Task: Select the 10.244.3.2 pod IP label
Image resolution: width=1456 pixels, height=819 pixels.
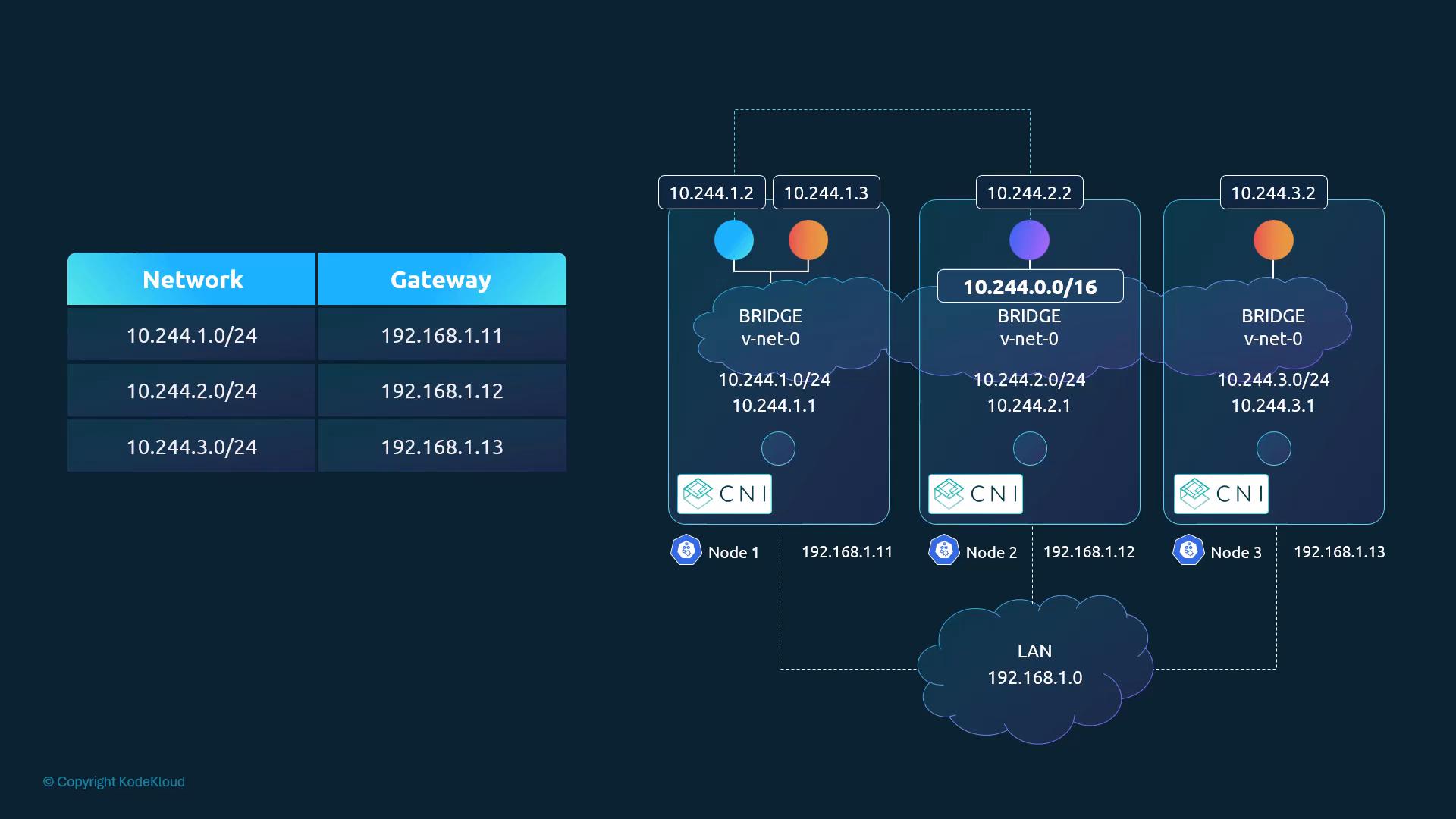Action: point(1274,193)
